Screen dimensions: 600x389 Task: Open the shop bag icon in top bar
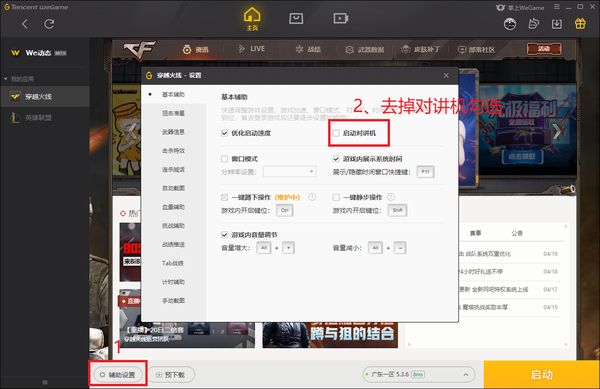(x=296, y=18)
